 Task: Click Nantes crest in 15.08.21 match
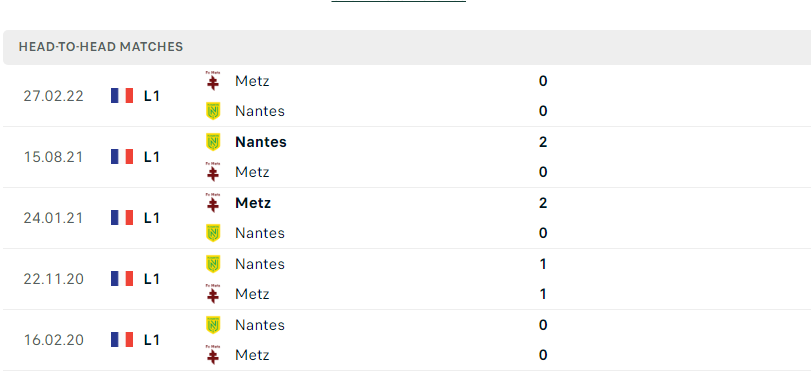coord(213,142)
